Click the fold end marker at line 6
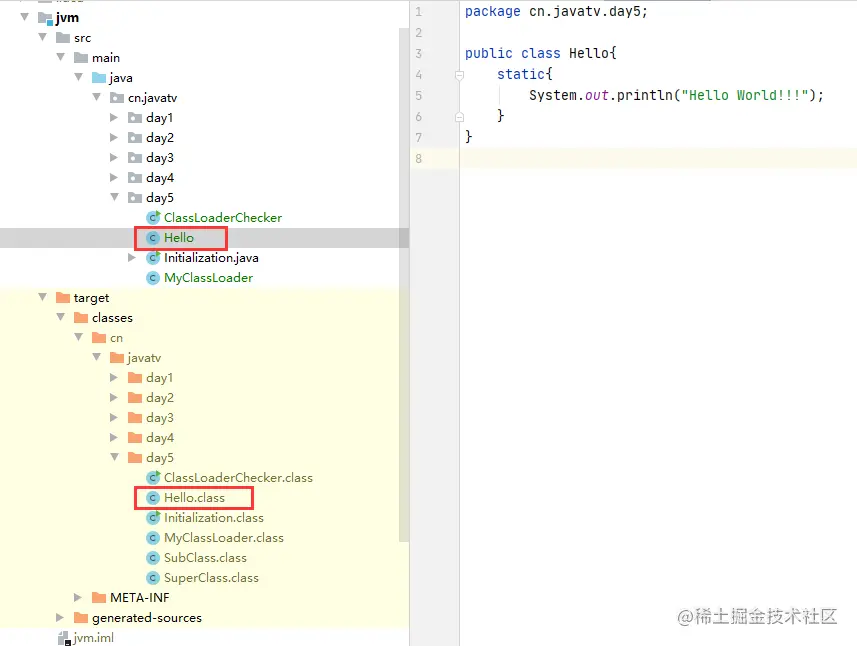Screen dimensions: 857x646 tap(460, 116)
